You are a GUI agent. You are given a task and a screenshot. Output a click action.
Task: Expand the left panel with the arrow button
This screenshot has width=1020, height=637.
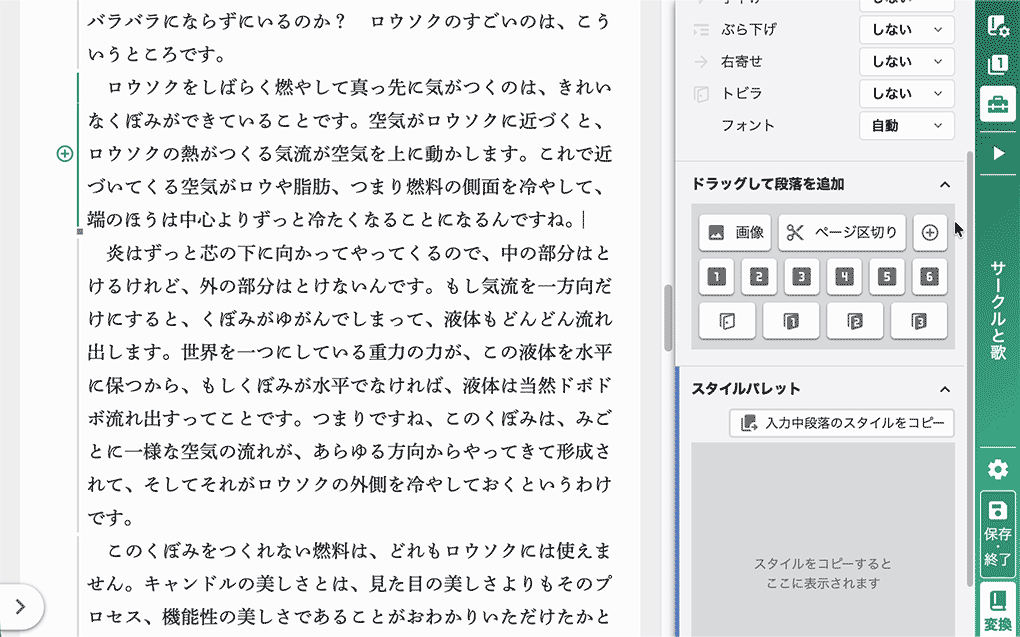pyautogui.click(x=20, y=606)
